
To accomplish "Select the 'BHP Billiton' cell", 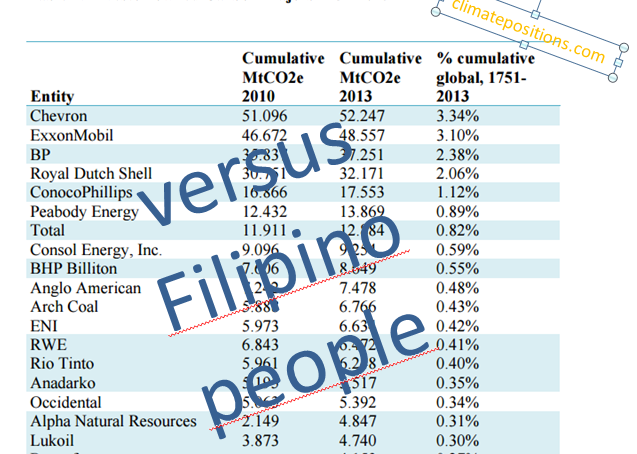I will coord(74,269).
